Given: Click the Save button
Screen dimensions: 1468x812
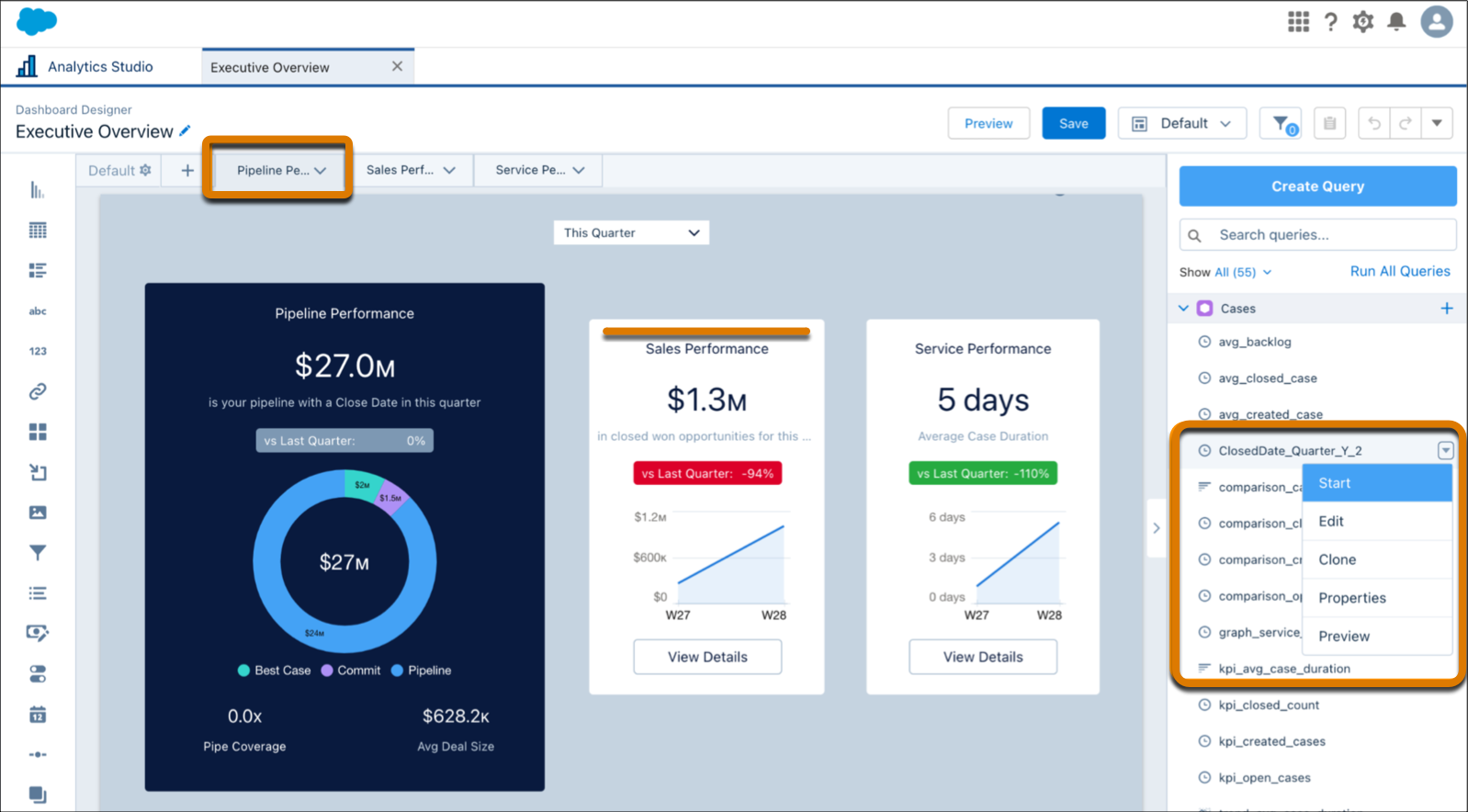Looking at the screenshot, I should 1073,124.
